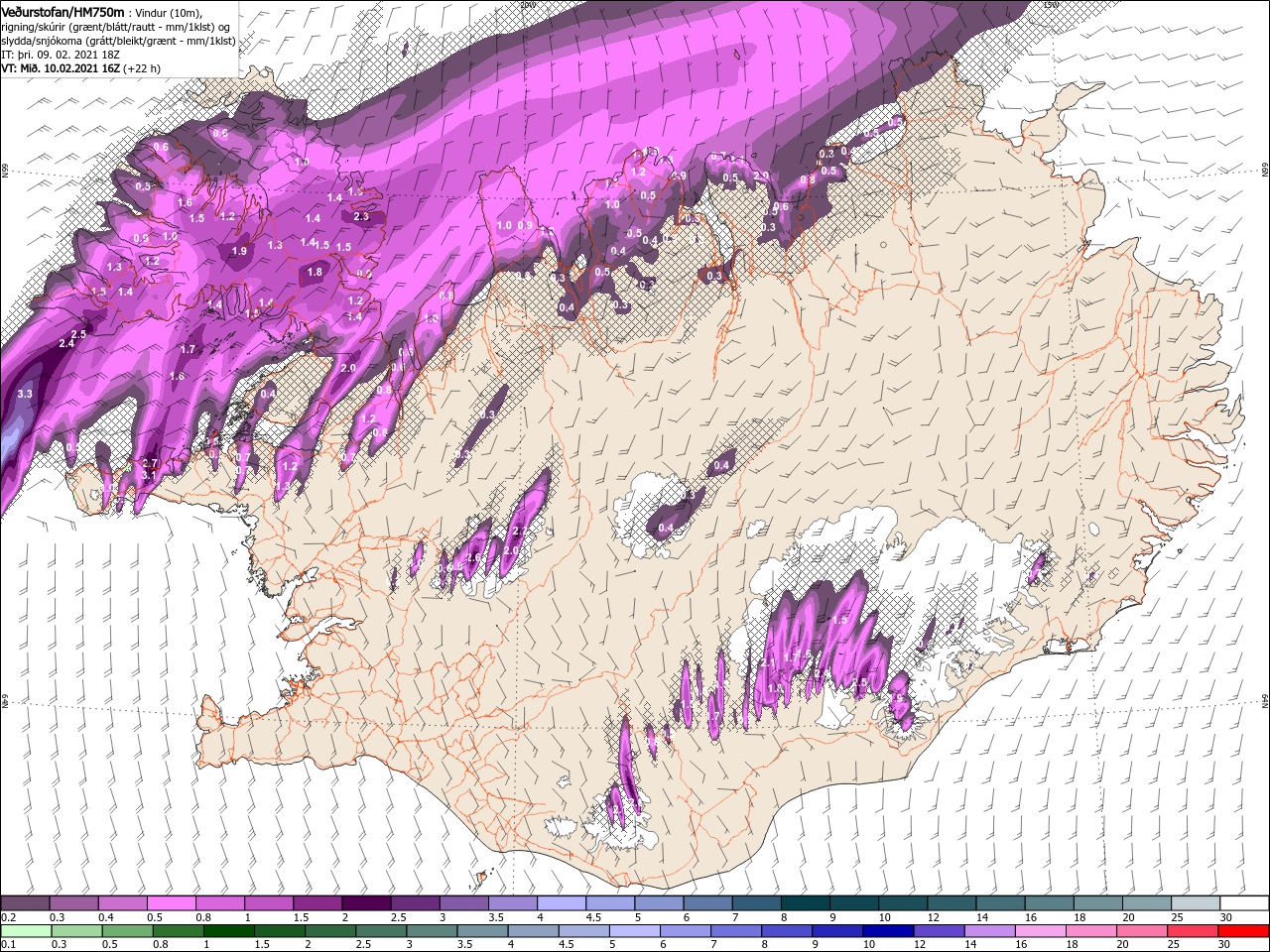The height and width of the screenshot is (952, 1270).
Task: Click the 3–3.5 violet swatch in the upper legend
Action: 462,903
